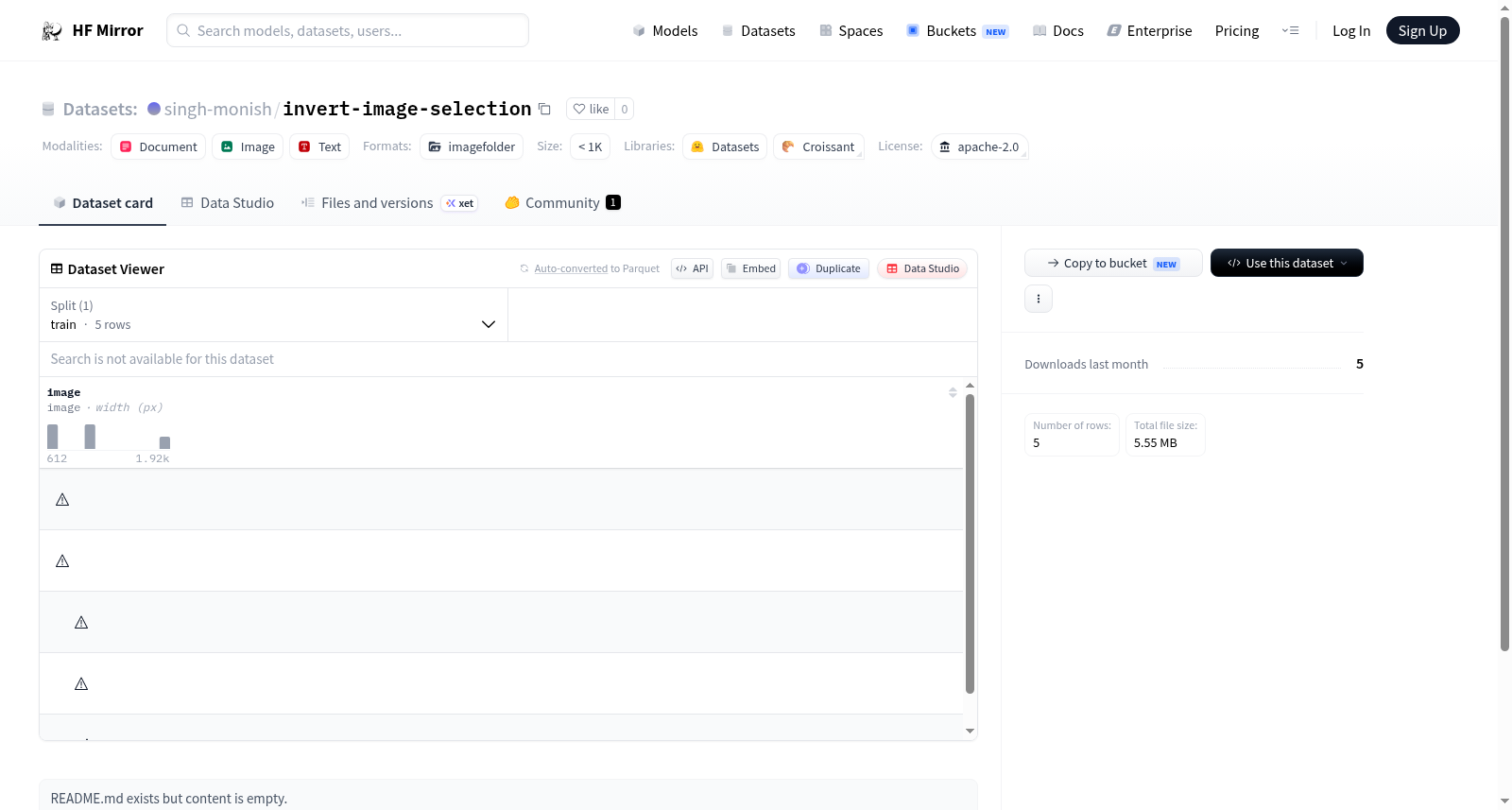1512x810 pixels.
Task: Click the Duplicate button
Action: 828,268
